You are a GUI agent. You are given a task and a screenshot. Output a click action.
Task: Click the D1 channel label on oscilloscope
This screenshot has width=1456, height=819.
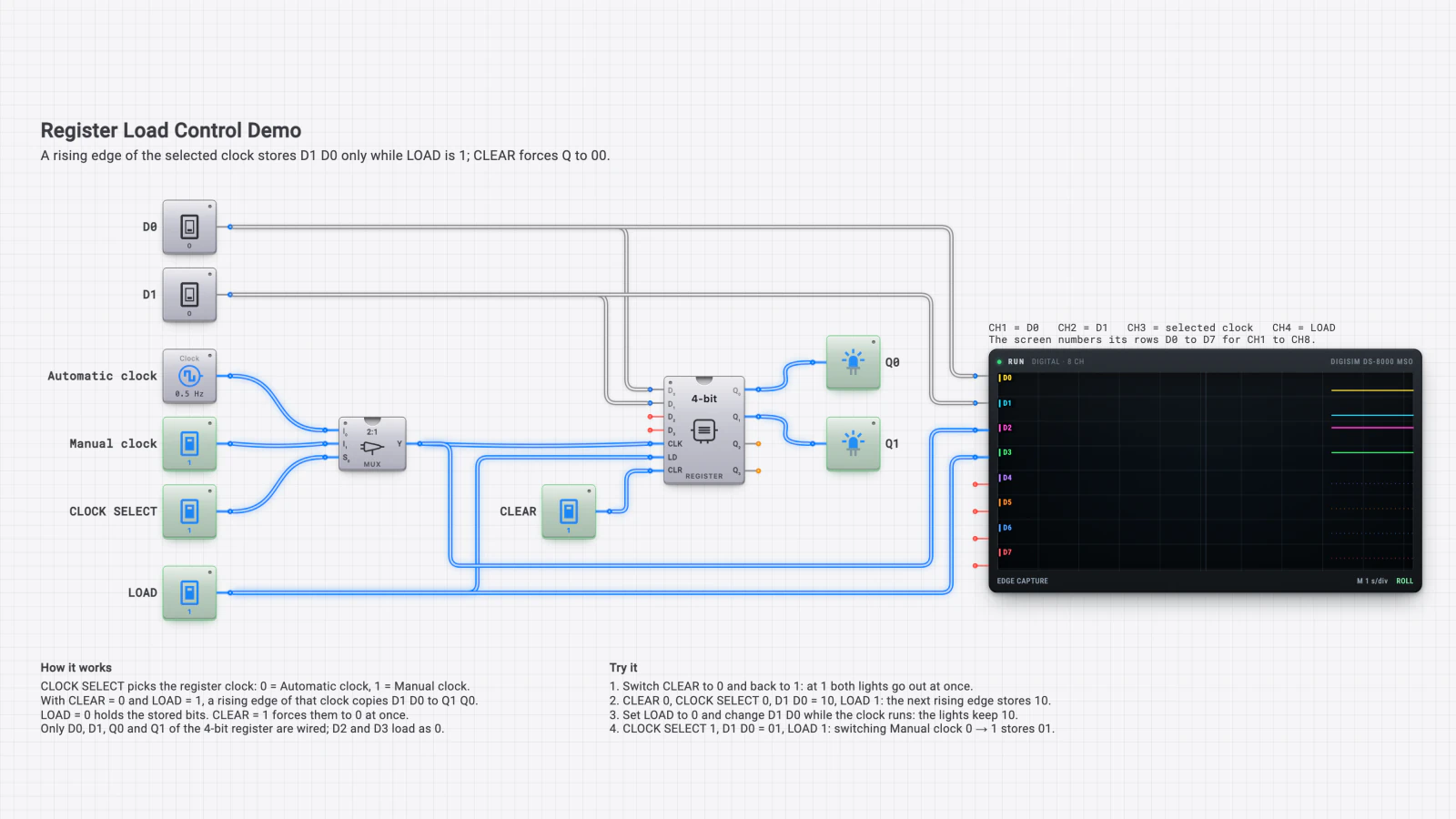(x=1006, y=403)
